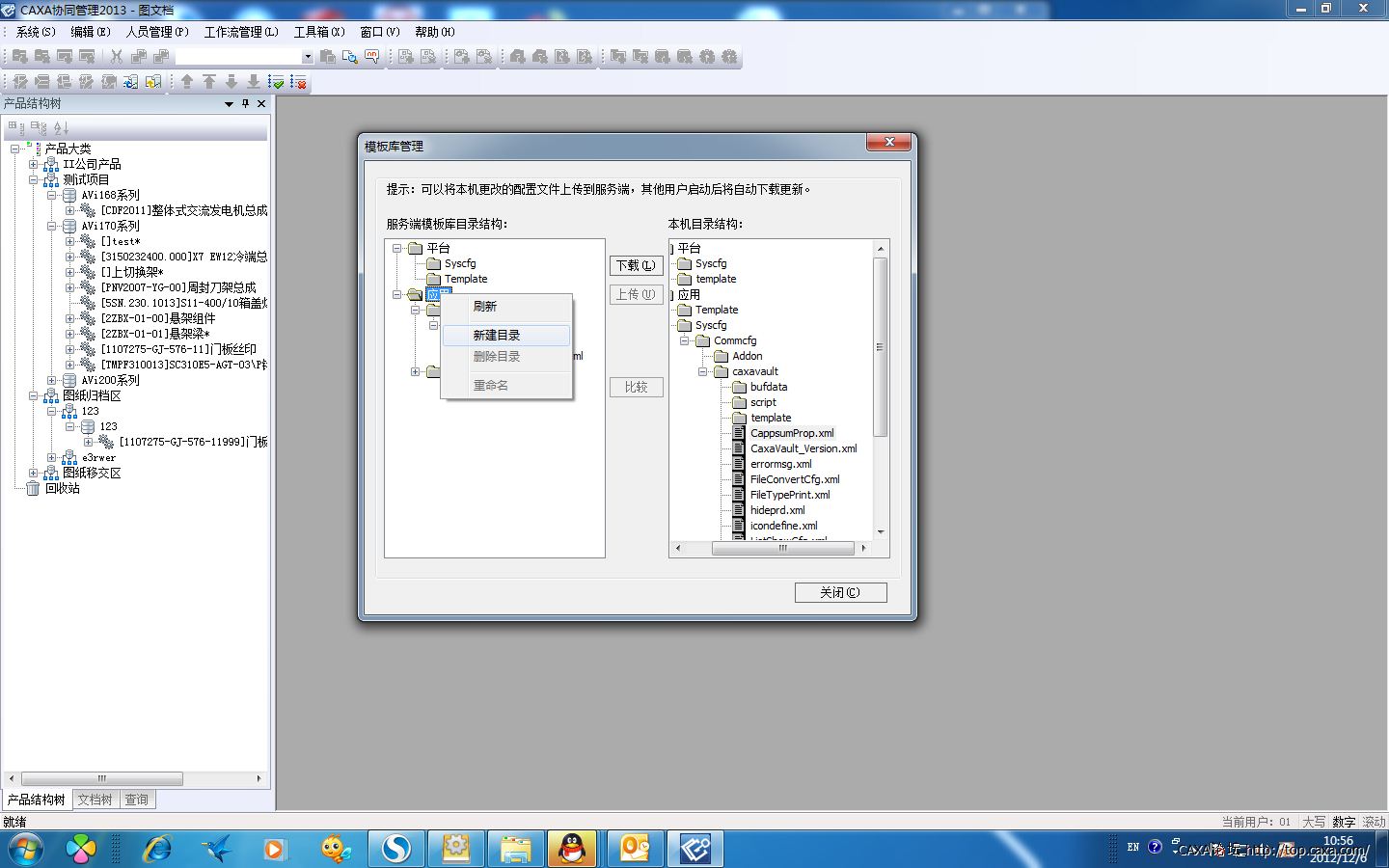Open the 人员管理(P) menu

click(157, 32)
